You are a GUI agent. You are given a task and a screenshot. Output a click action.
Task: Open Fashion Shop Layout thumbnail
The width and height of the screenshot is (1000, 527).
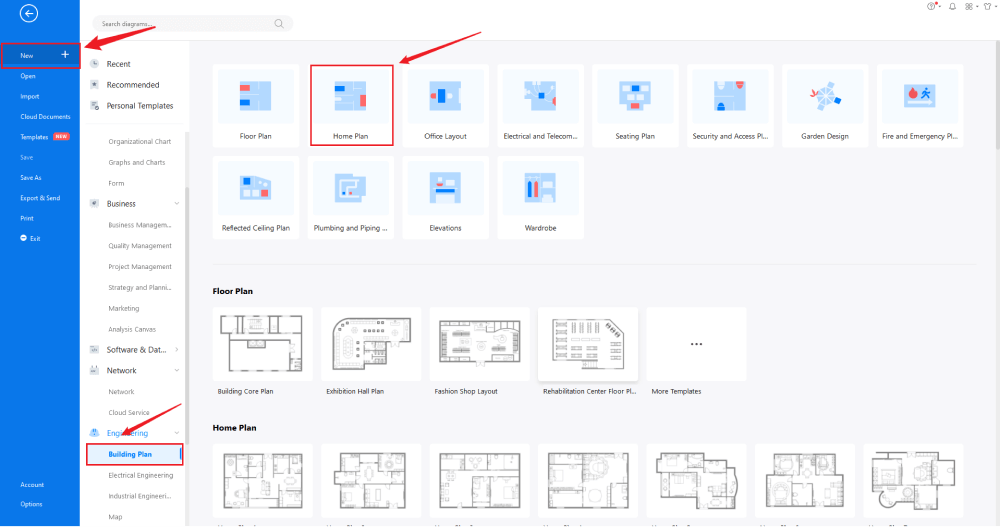[x=480, y=345]
